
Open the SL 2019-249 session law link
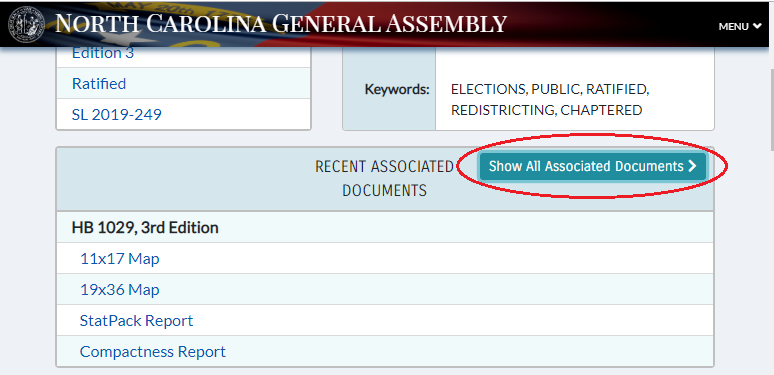(116, 114)
